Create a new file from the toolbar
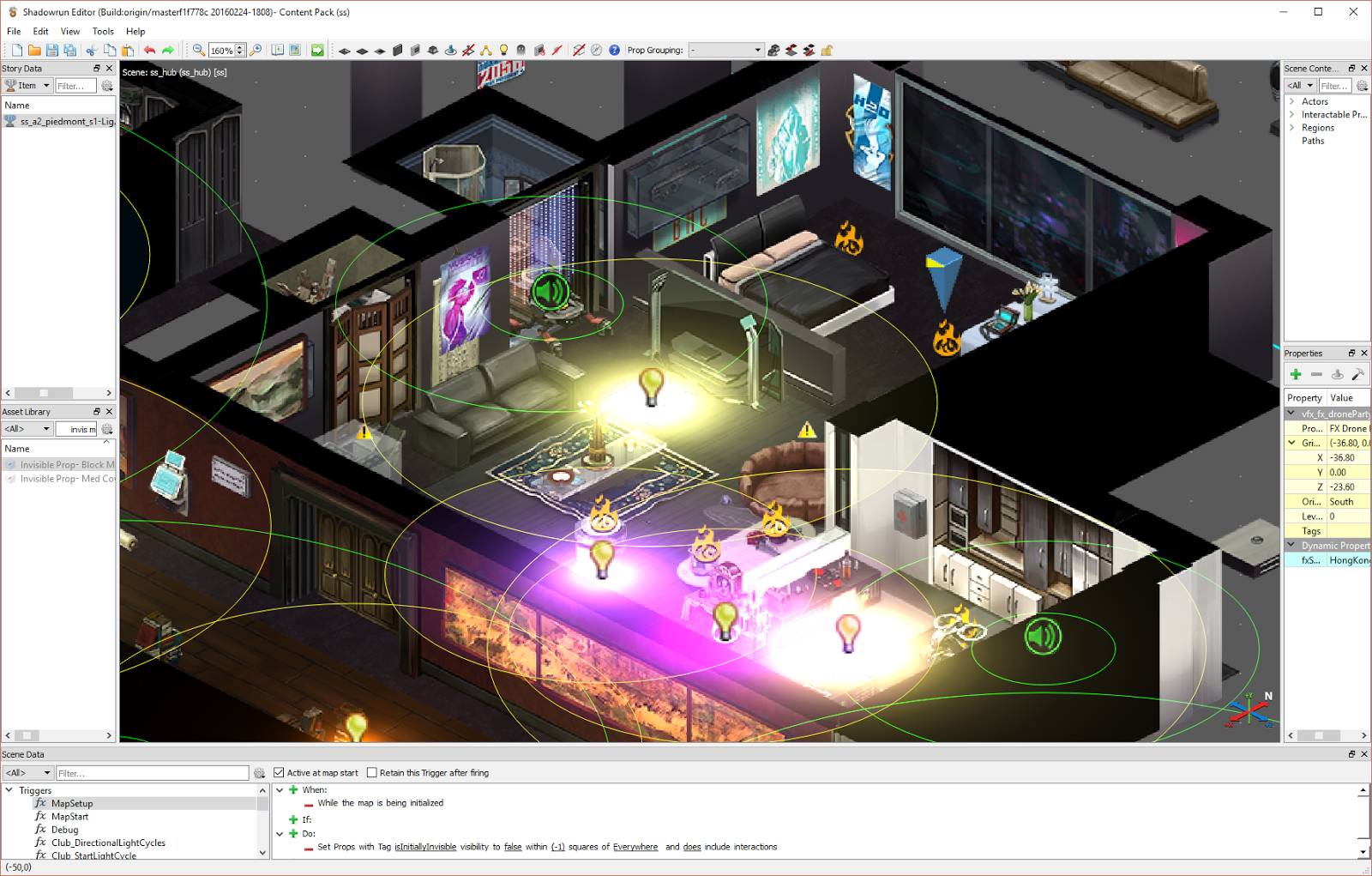1372x876 pixels. tap(17, 51)
